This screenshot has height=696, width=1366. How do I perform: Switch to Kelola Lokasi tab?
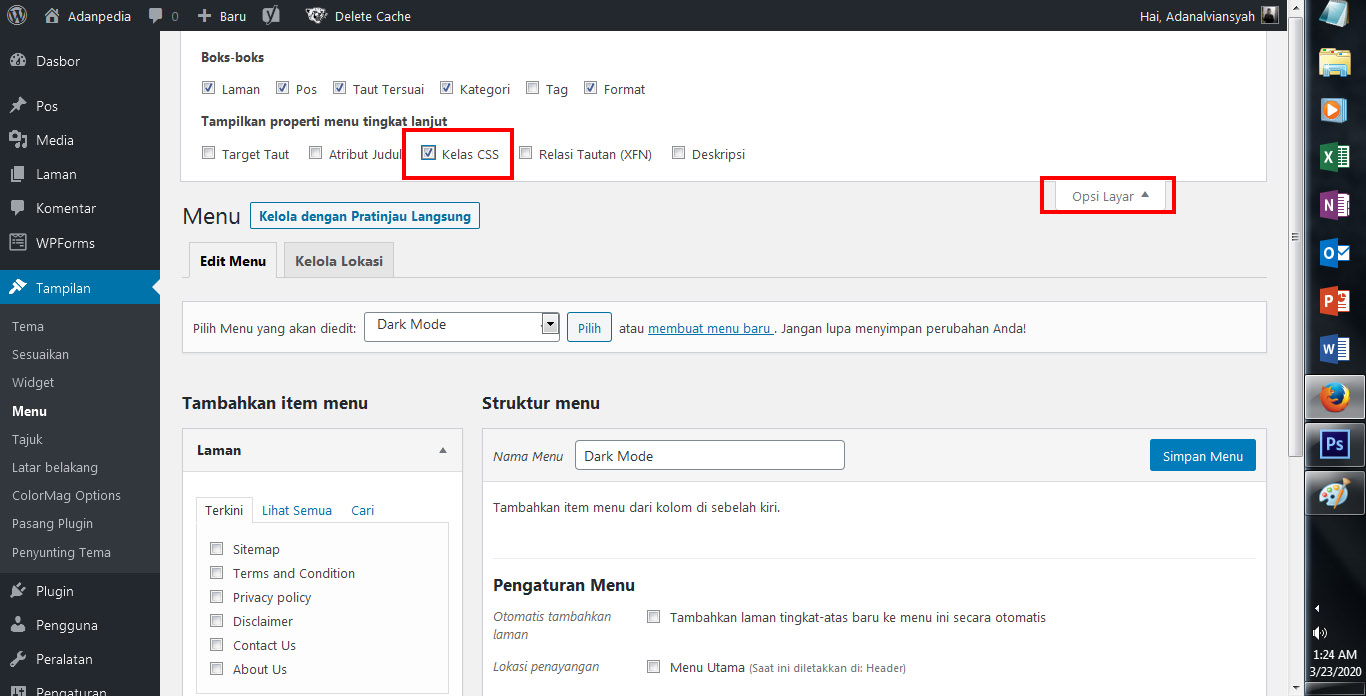[x=339, y=261]
